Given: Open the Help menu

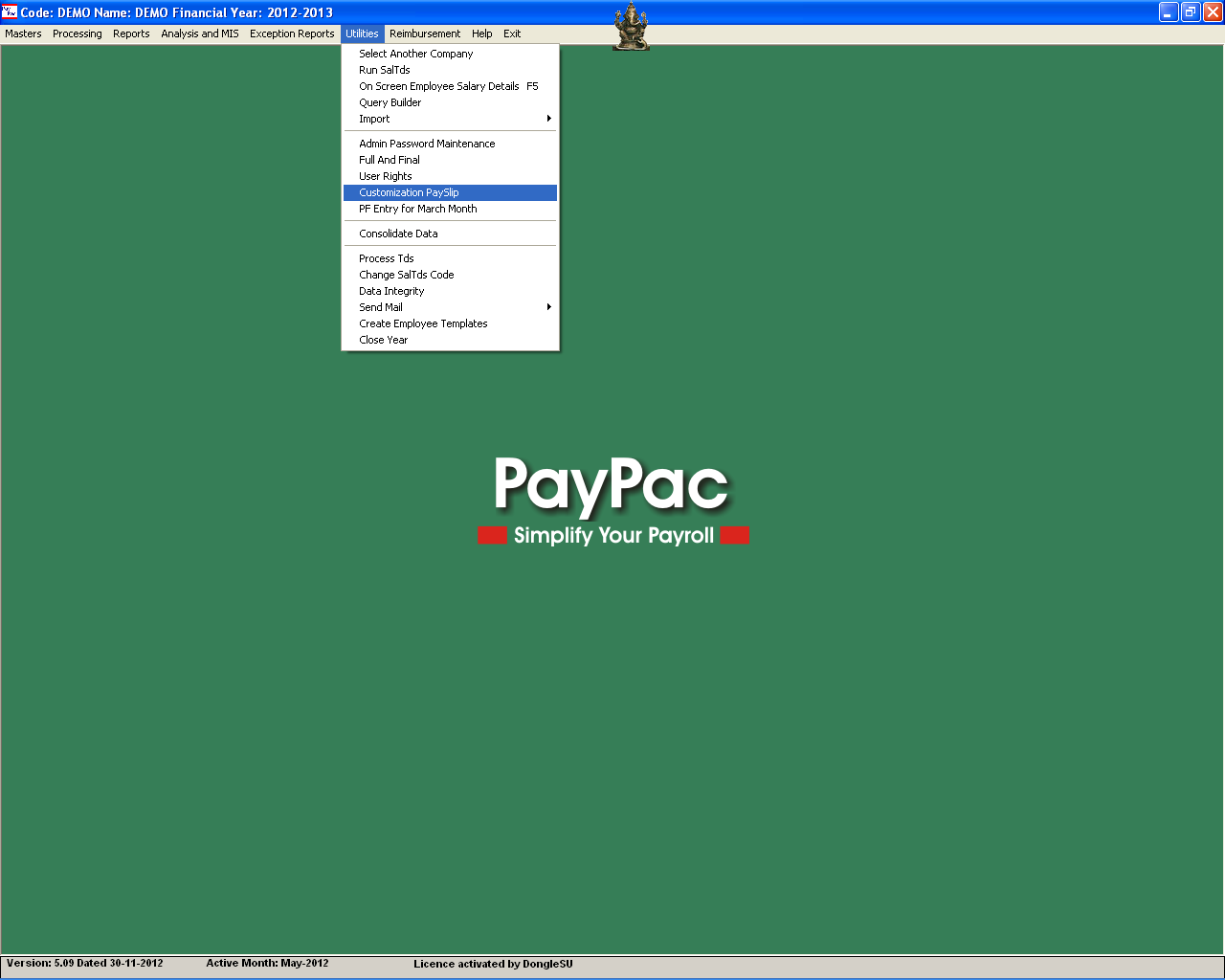Looking at the screenshot, I should [x=481, y=33].
